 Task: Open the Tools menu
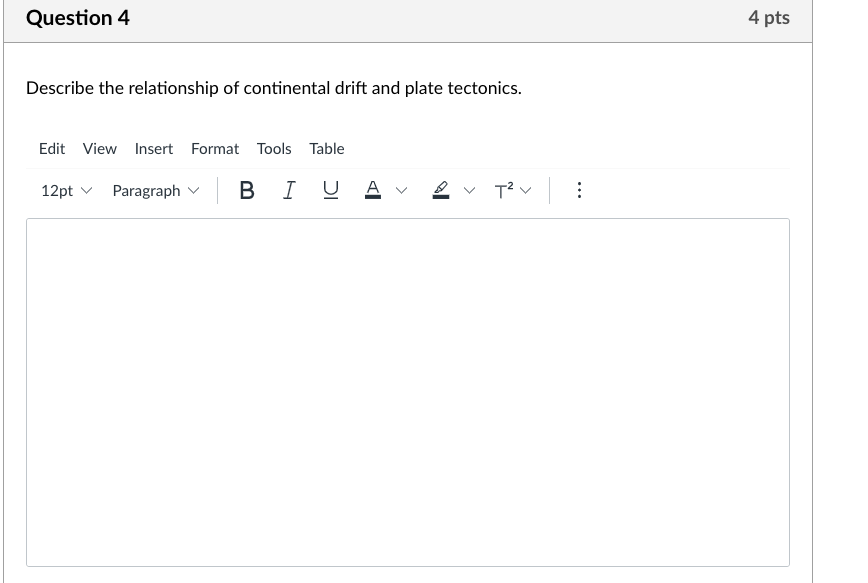[x=274, y=149]
